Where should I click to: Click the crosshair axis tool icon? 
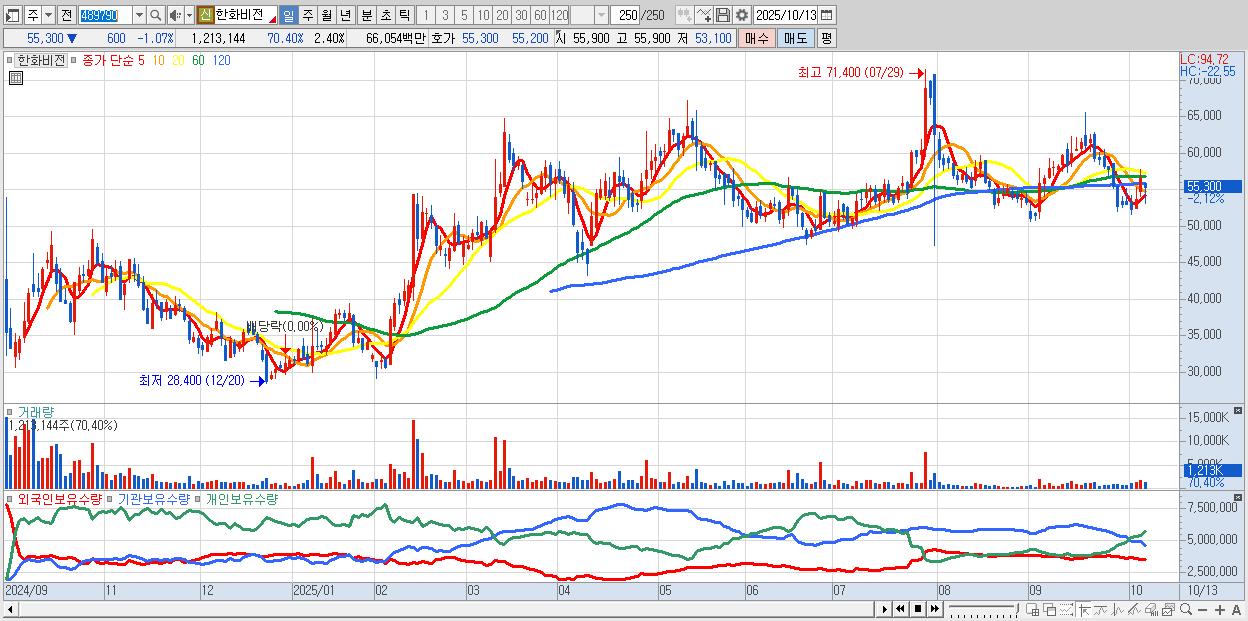1084,609
